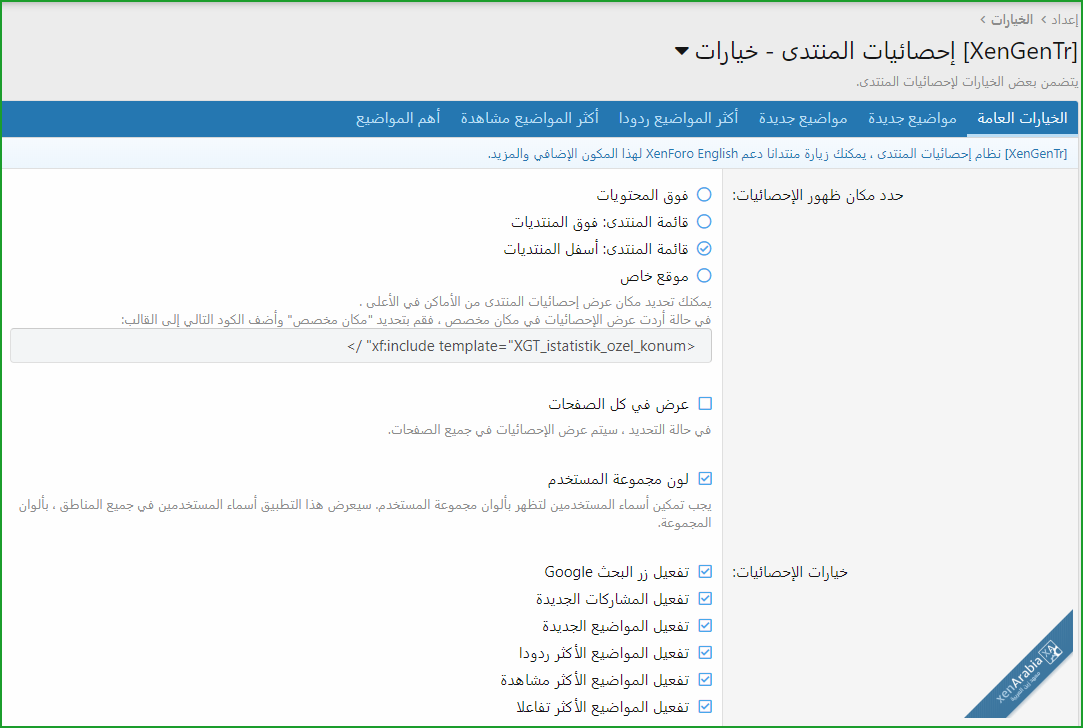Screen dimensions: 1083x728
Task: Click the hint في حالة التحديد ، سيتم عرض الإحصائيات
Action: [x=549, y=430]
